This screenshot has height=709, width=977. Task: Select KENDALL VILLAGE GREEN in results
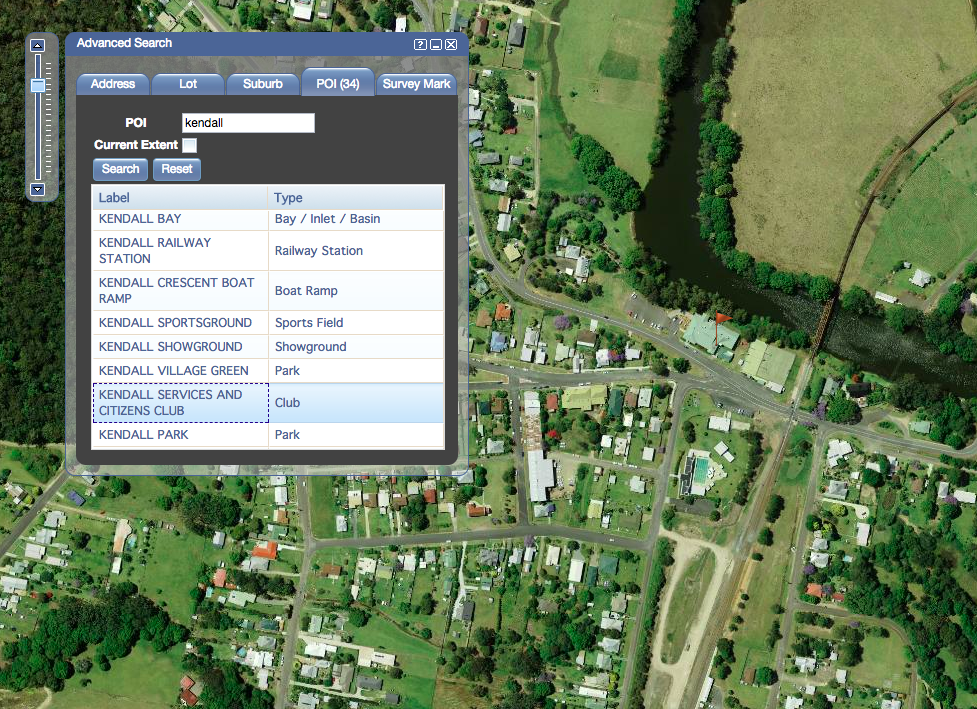click(x=180, y=371)
